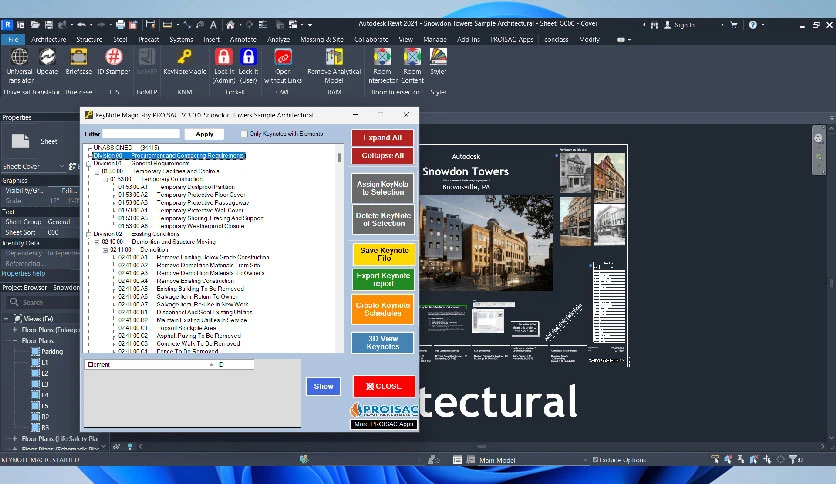Click the shopping cart icon in title bar
The image size is (836, 484).
734,25
